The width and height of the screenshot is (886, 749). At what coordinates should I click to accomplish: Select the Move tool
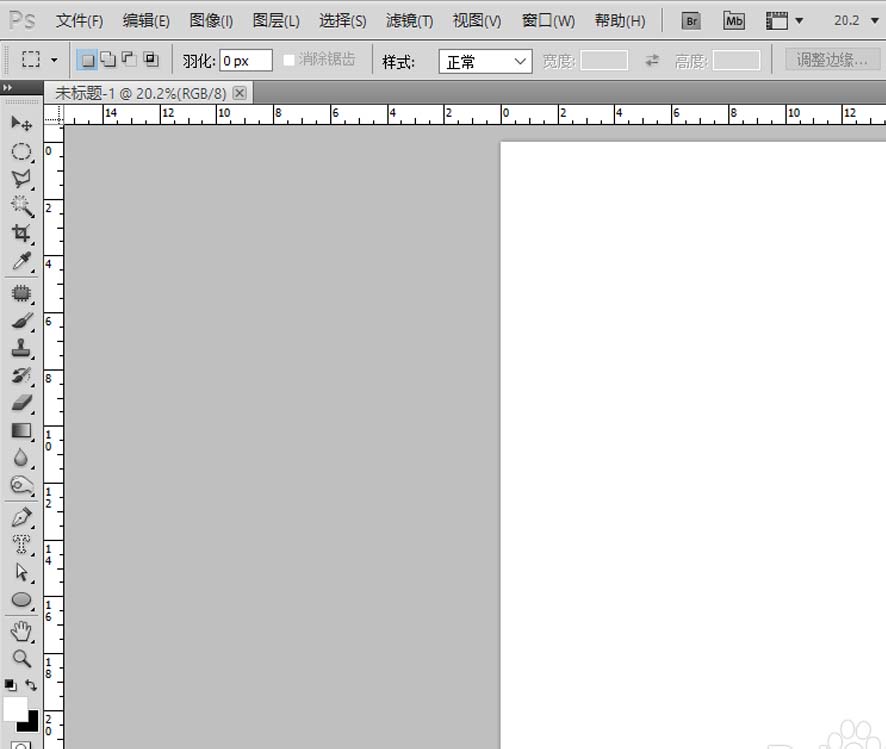coord(22,123)
